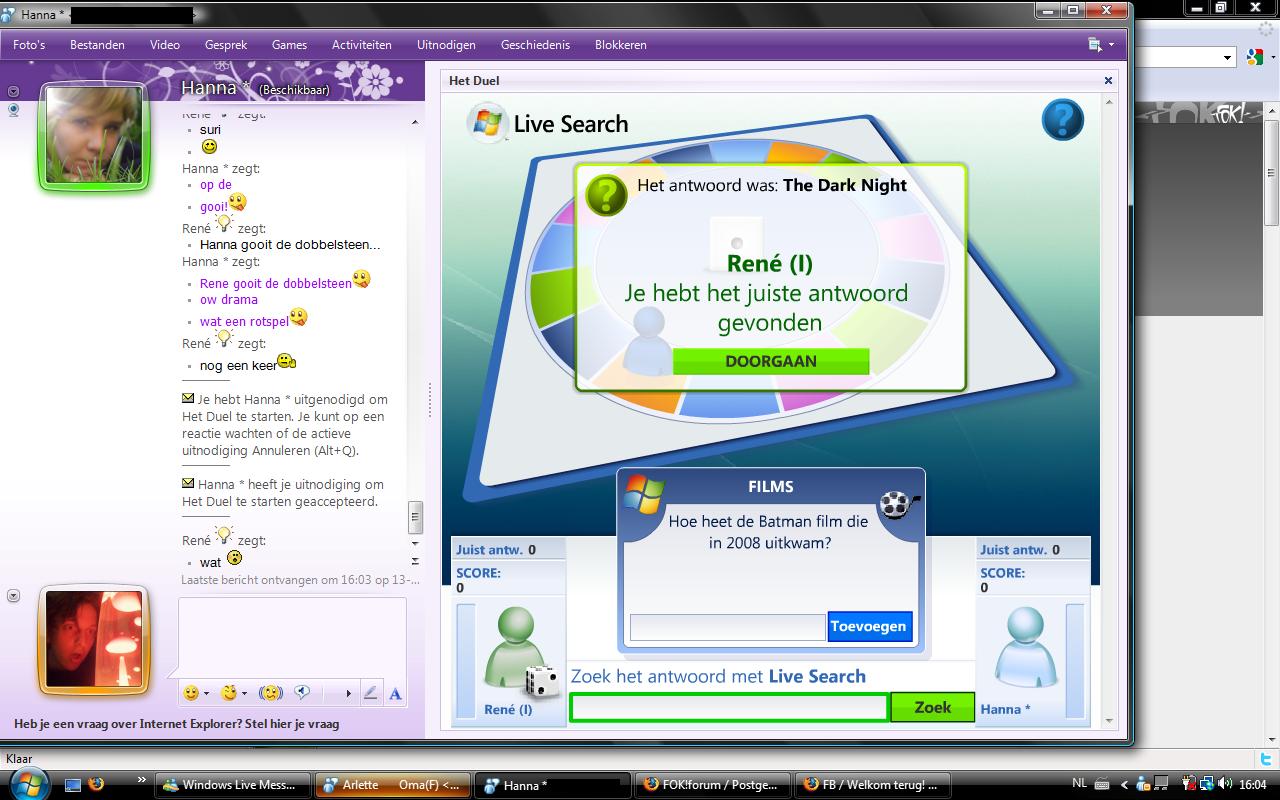Expand hidden system tray icons arrow
Viewport: 1280px width, 800px height.
pos(1123,785)
